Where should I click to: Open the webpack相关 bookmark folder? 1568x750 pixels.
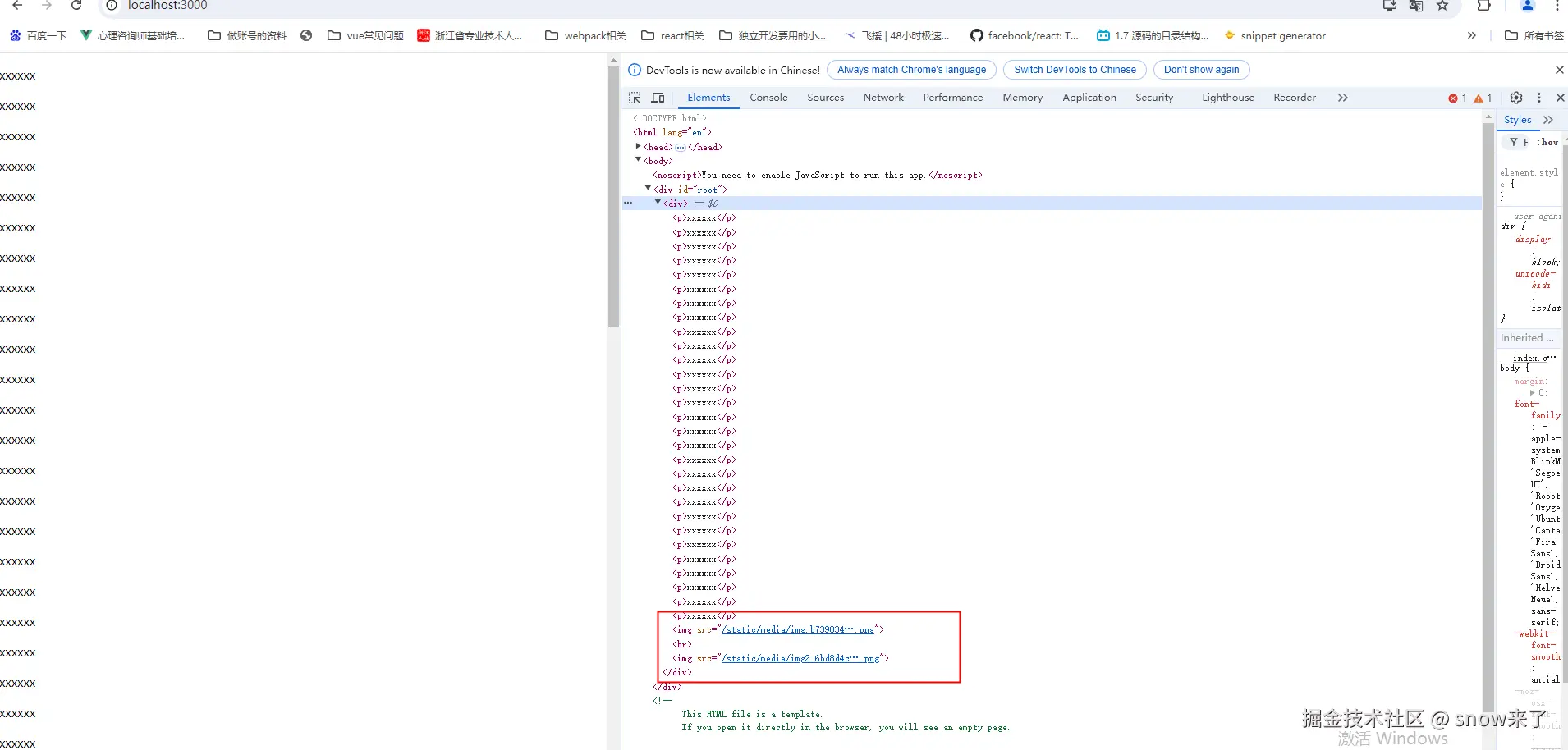coord(585,36)
